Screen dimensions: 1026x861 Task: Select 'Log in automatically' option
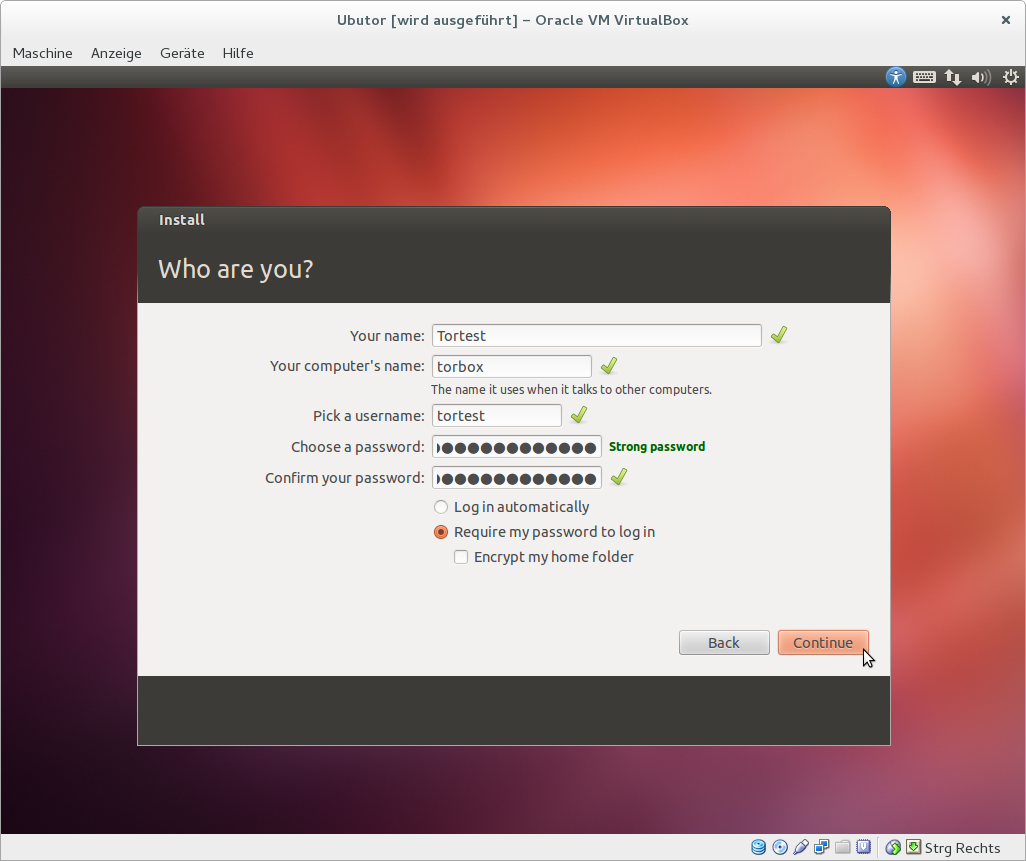441,507
